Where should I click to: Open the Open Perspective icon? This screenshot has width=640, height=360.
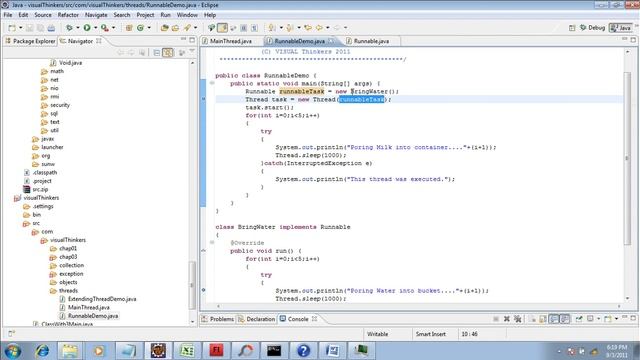(x=572, y=28)
